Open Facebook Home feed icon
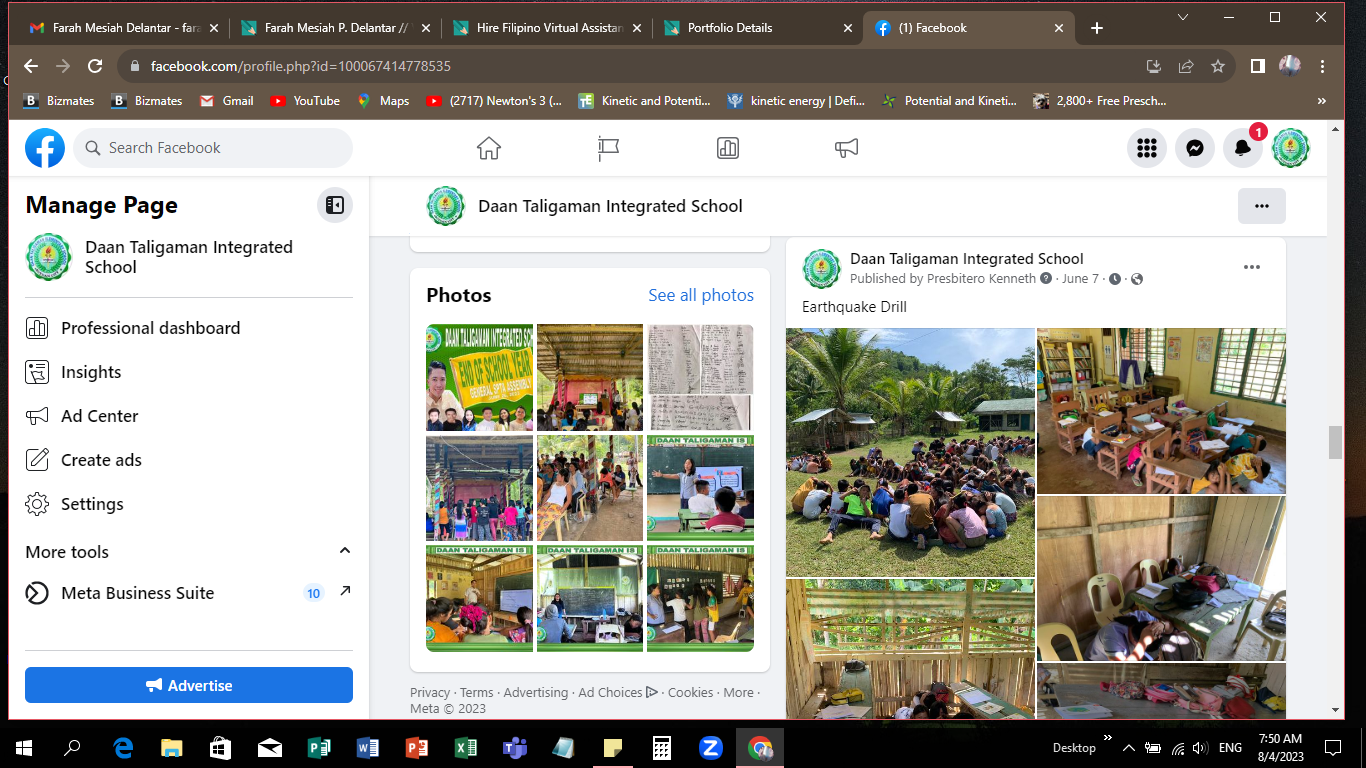The height and width of the screenshot is (768, 1366). pyautogui.click(x=489, y=148)
